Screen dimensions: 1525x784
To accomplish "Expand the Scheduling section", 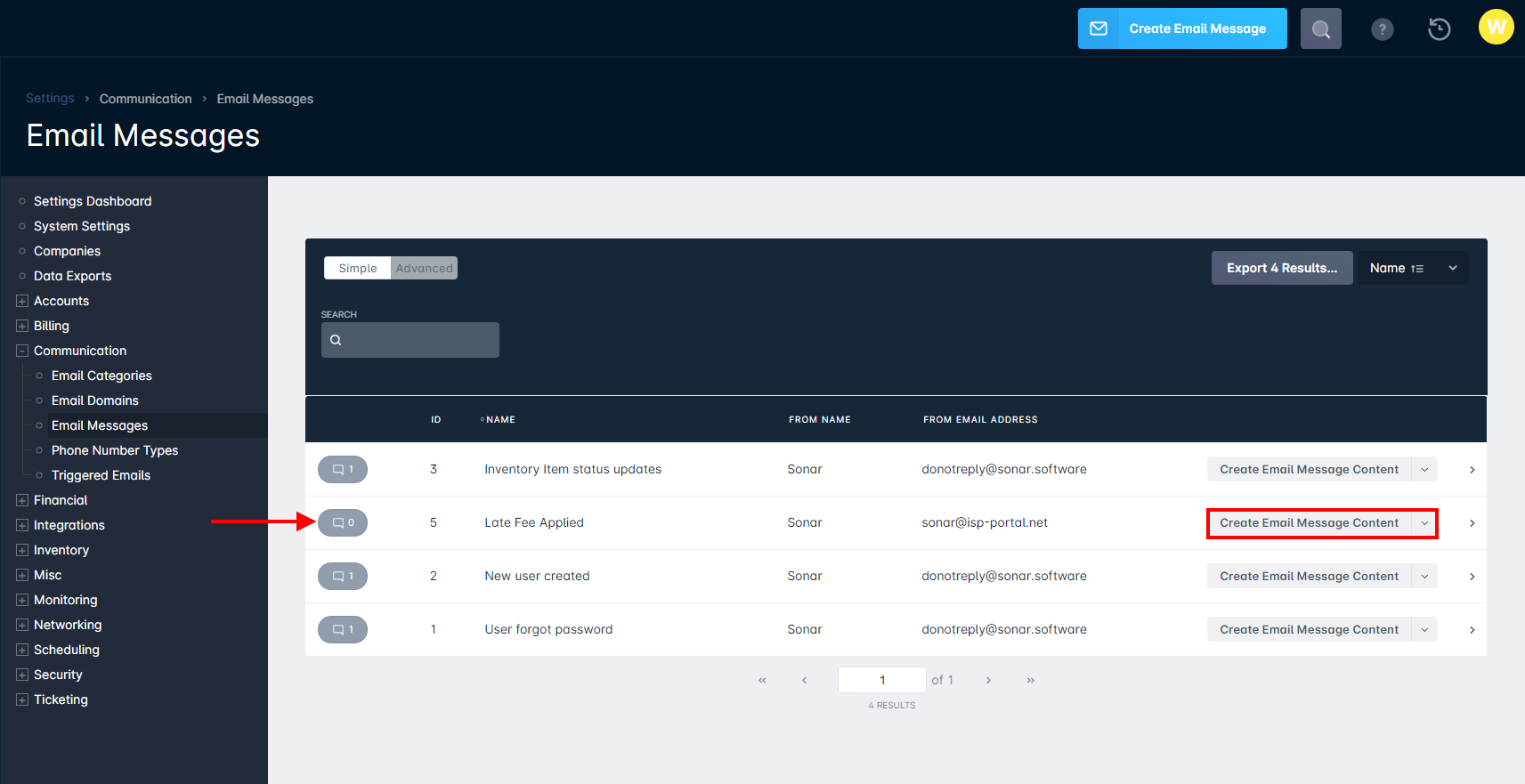I will click(x=22, y=650).
